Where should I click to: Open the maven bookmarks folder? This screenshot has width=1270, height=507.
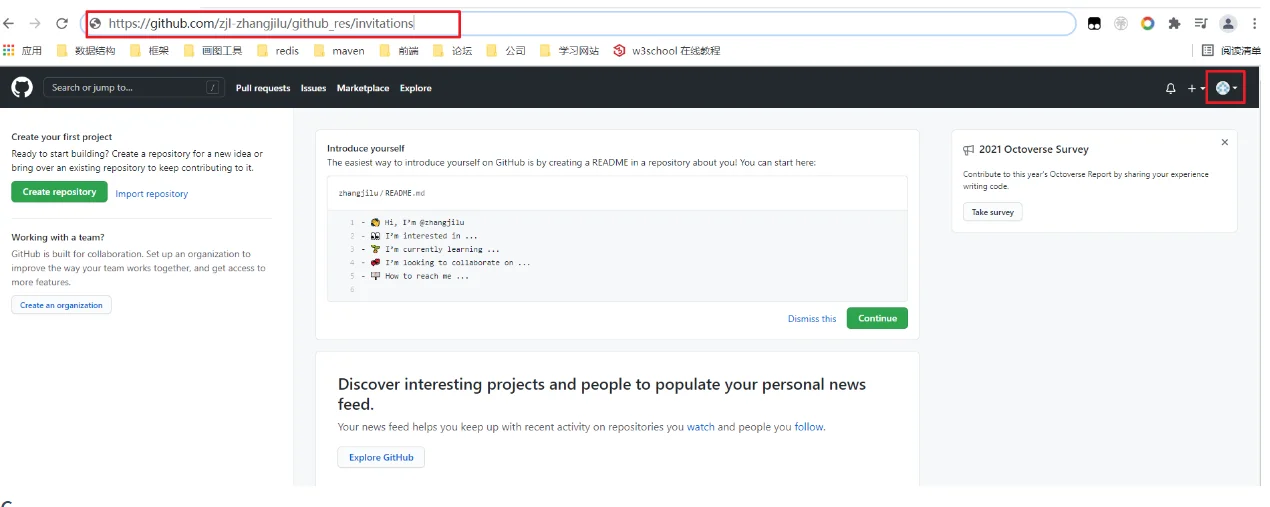pos(338,50)
